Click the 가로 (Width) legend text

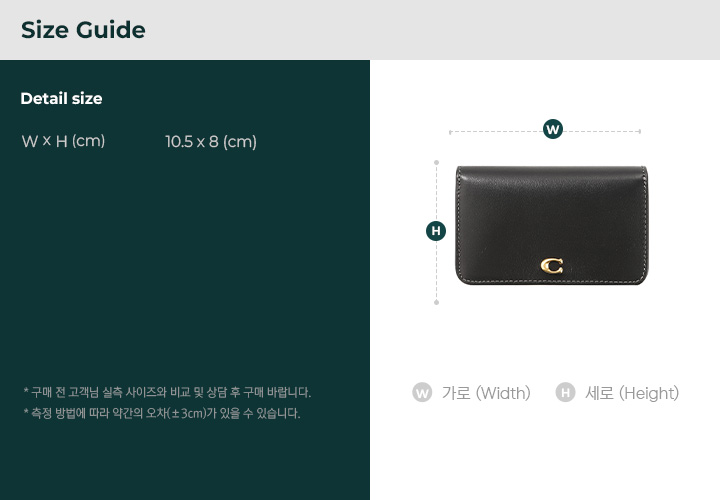486,393
